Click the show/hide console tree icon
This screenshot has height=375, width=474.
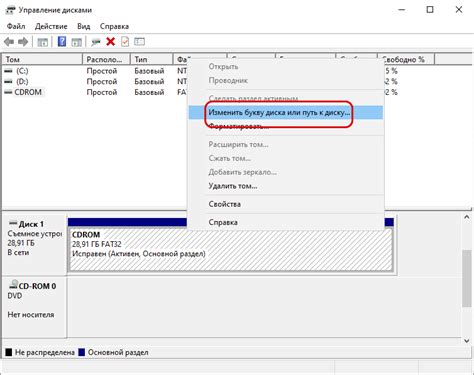pos(43,42)
